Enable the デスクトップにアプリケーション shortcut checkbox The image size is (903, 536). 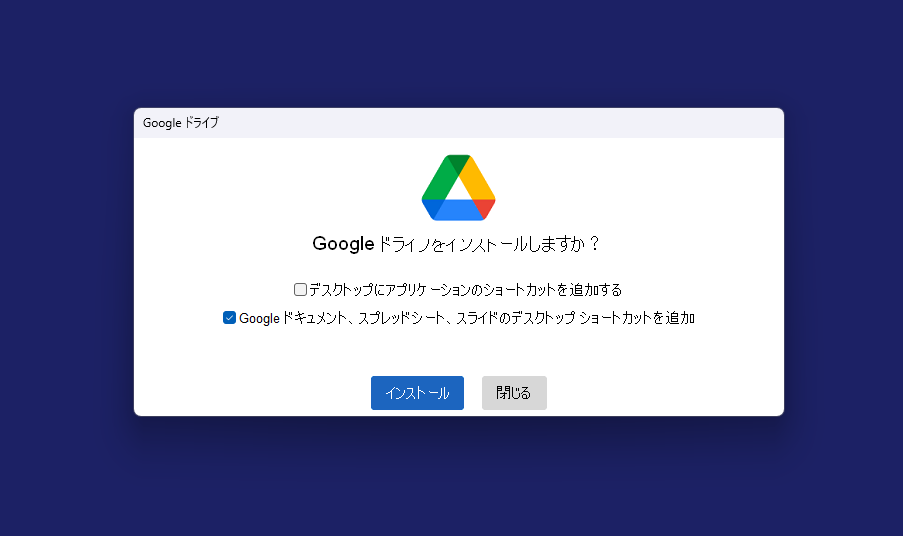tap(300, 290)
